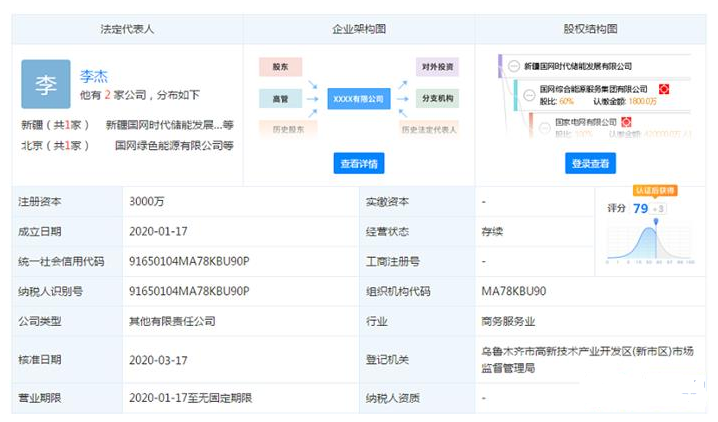This screenshot has height=422, width=718.
Task: Click 查看详情 button under 企业架构图
Action: pyautogui.click(x=359, y=163)
